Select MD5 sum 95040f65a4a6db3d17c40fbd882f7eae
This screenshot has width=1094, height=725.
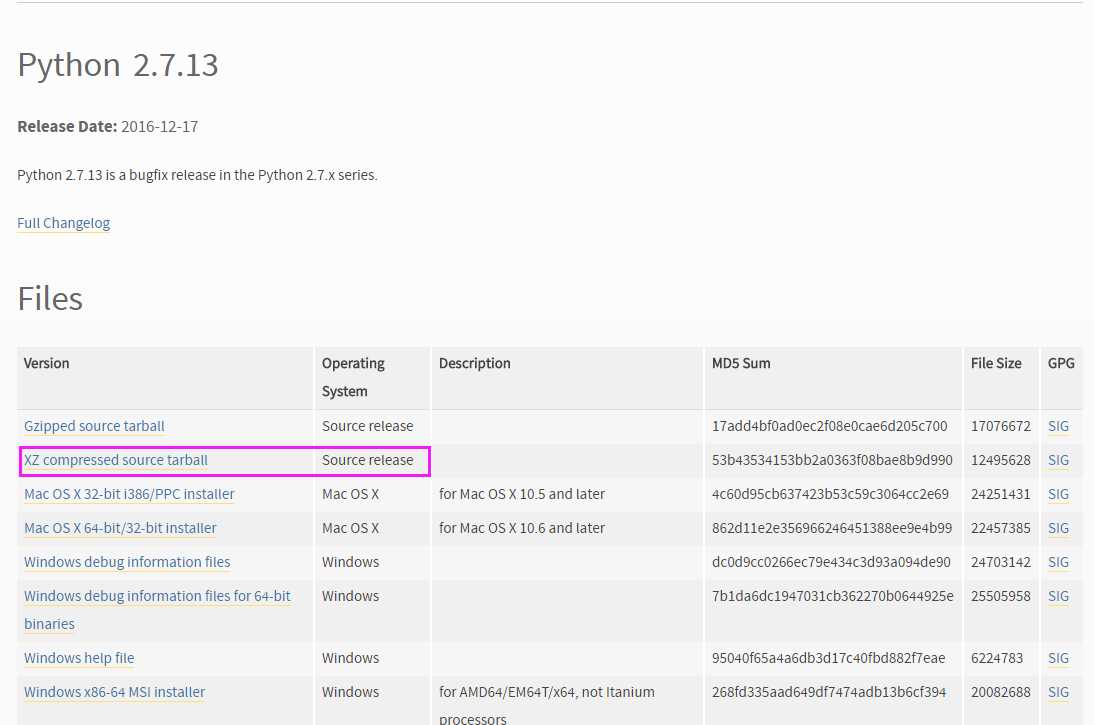[x=828, y=658]
